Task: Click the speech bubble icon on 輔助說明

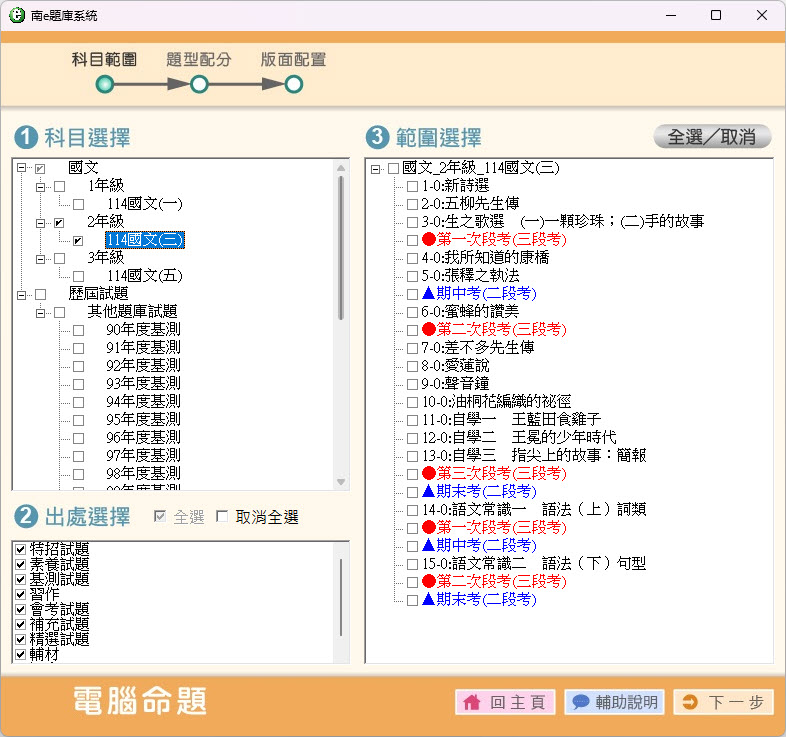Action: (580, 702)
